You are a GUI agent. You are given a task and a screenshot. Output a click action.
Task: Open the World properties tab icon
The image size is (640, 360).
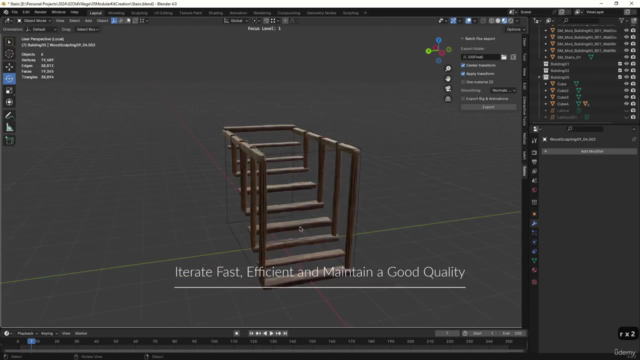pos(534,190)
